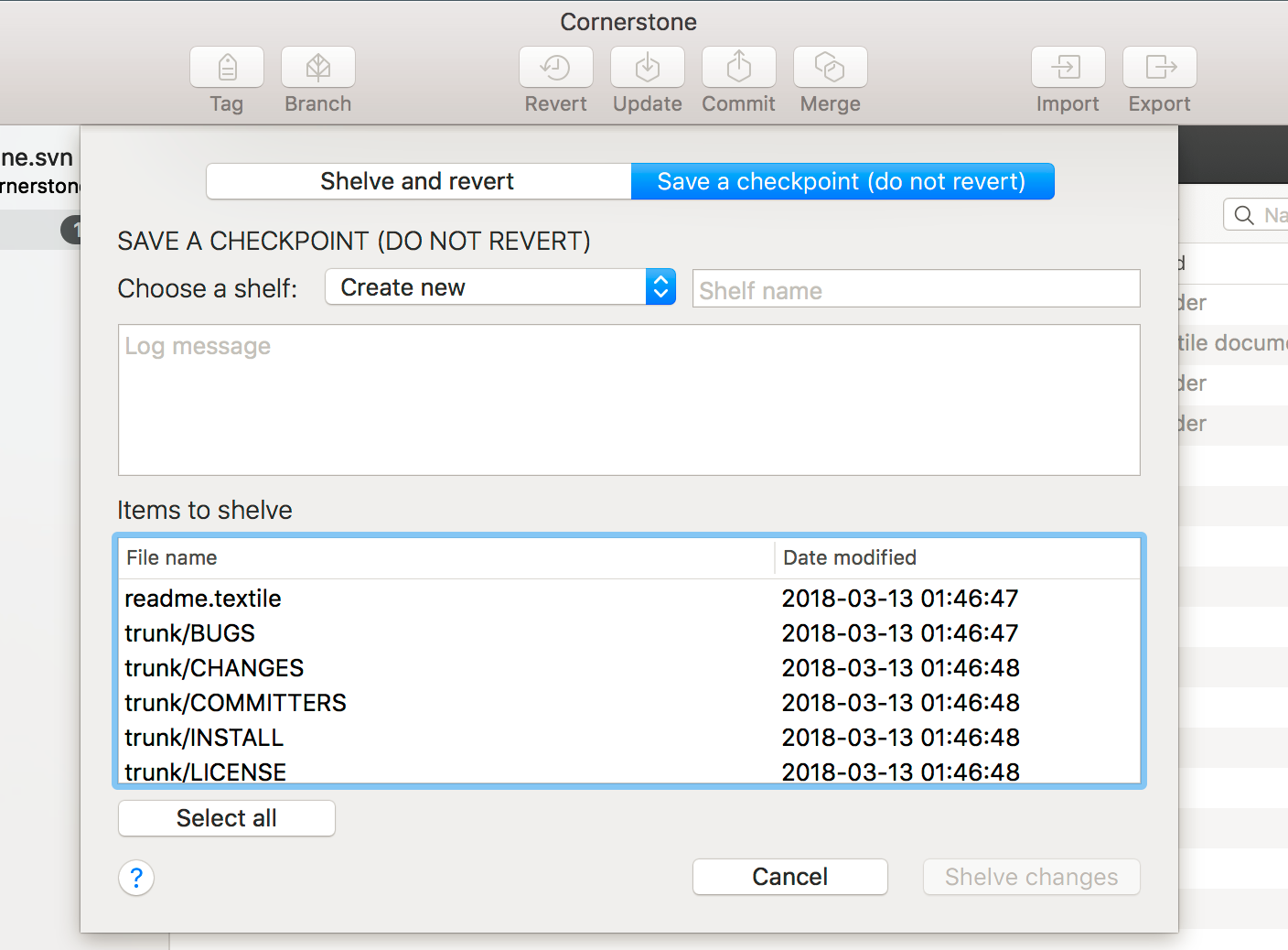Click the Merge toolbar icon
The width and height of the screenshot is (1288, 950).
pyautogui.click(x=831, y=67)
